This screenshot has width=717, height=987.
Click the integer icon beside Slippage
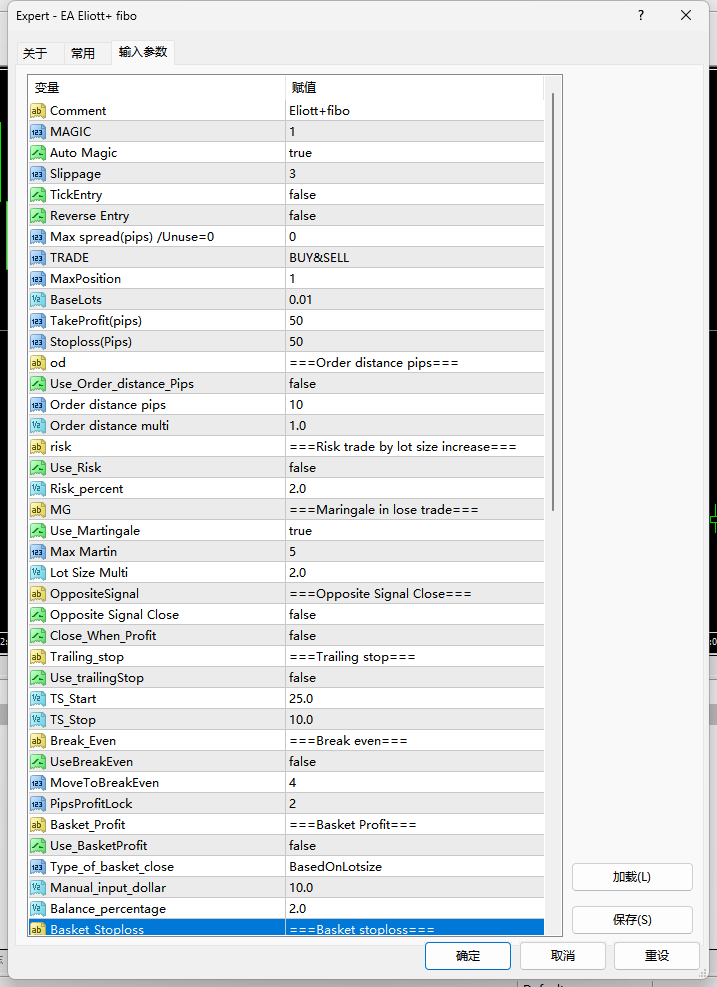(38, 174)
